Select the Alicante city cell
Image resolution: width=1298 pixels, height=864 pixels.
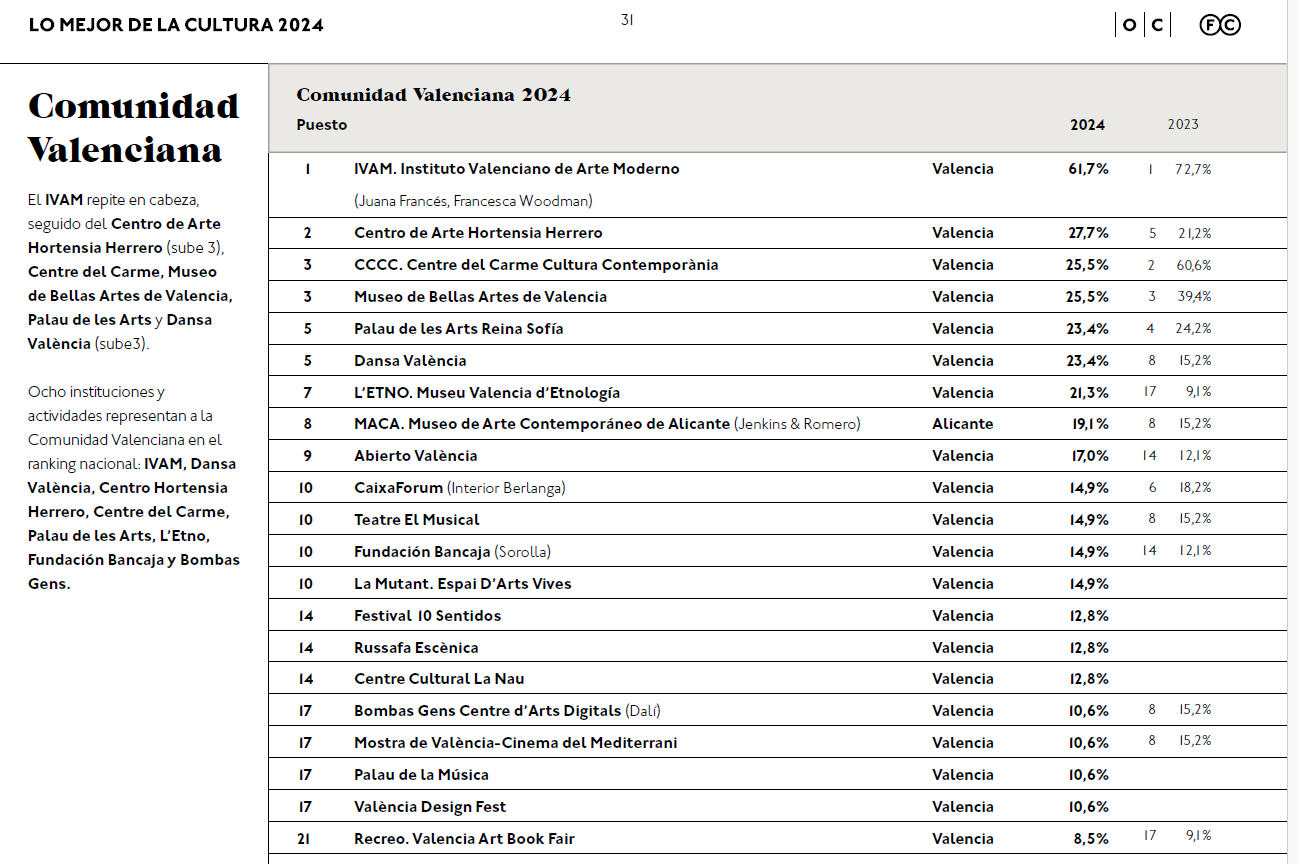tap(962, 424)
